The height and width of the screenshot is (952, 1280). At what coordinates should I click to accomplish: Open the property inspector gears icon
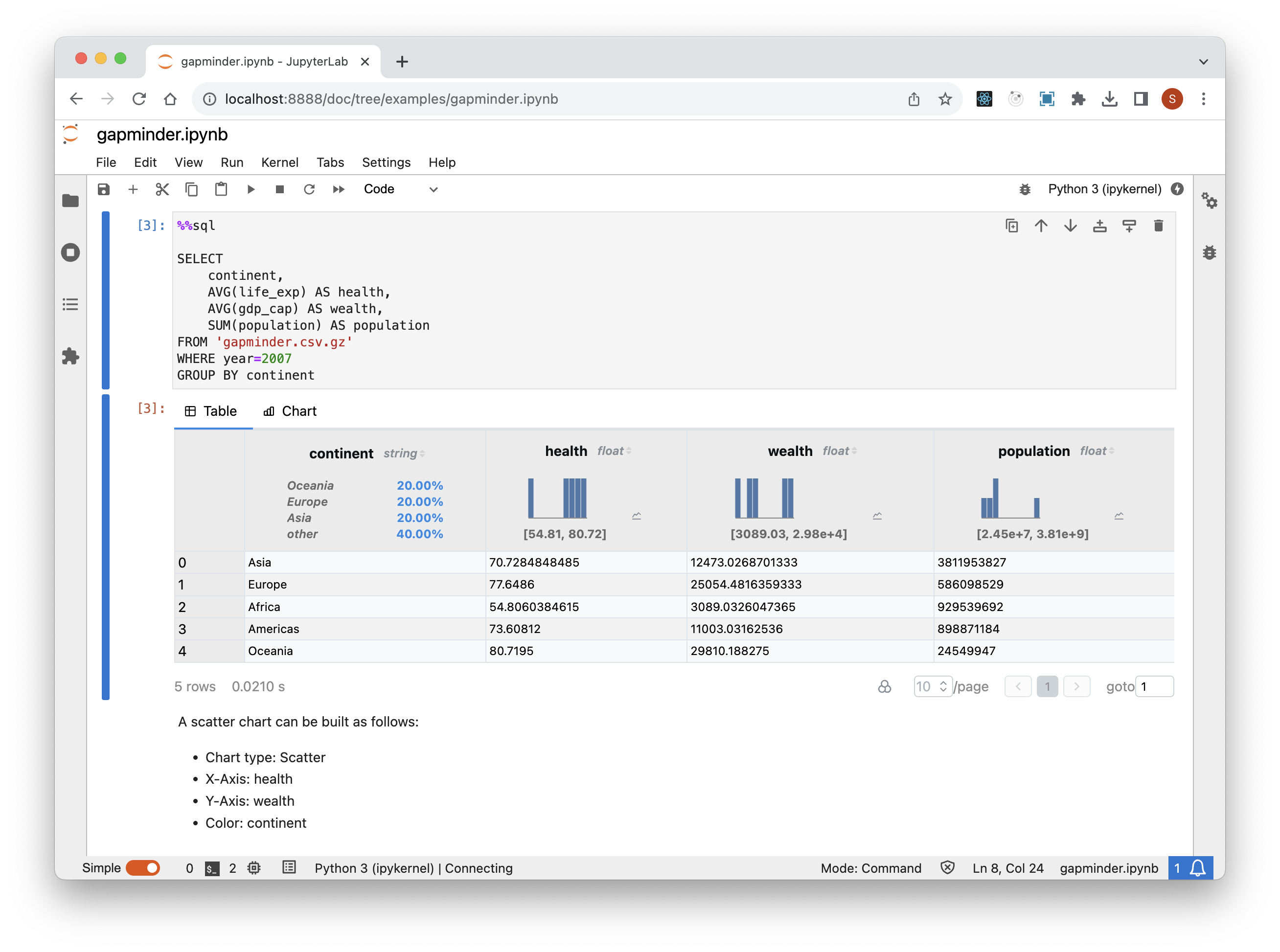[x=1209, y=201]
